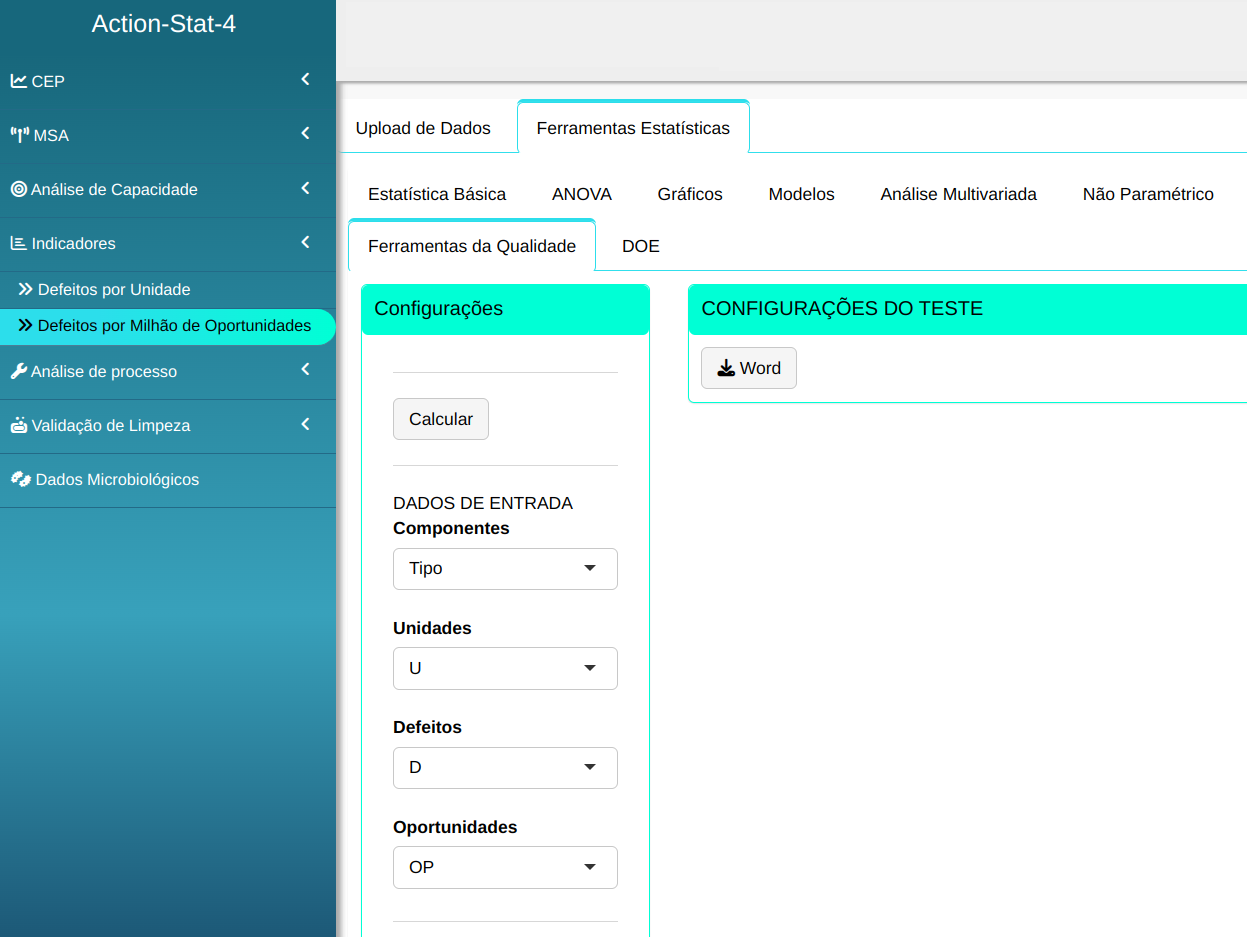Image resolution: width=1247 pixels, height=937 pixels.
Task: Select the DOE tab
Action: coord(641,246)
